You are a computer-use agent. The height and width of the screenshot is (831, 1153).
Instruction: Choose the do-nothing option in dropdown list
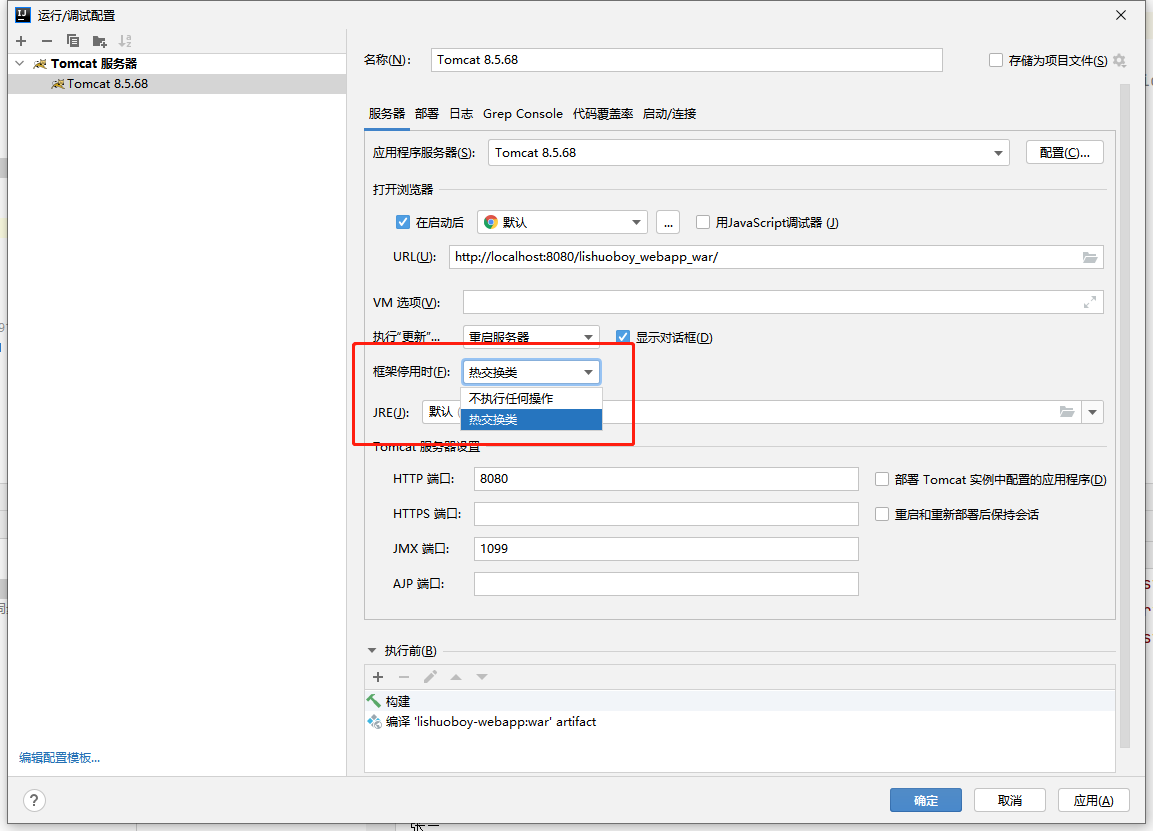tap(531, 399)
